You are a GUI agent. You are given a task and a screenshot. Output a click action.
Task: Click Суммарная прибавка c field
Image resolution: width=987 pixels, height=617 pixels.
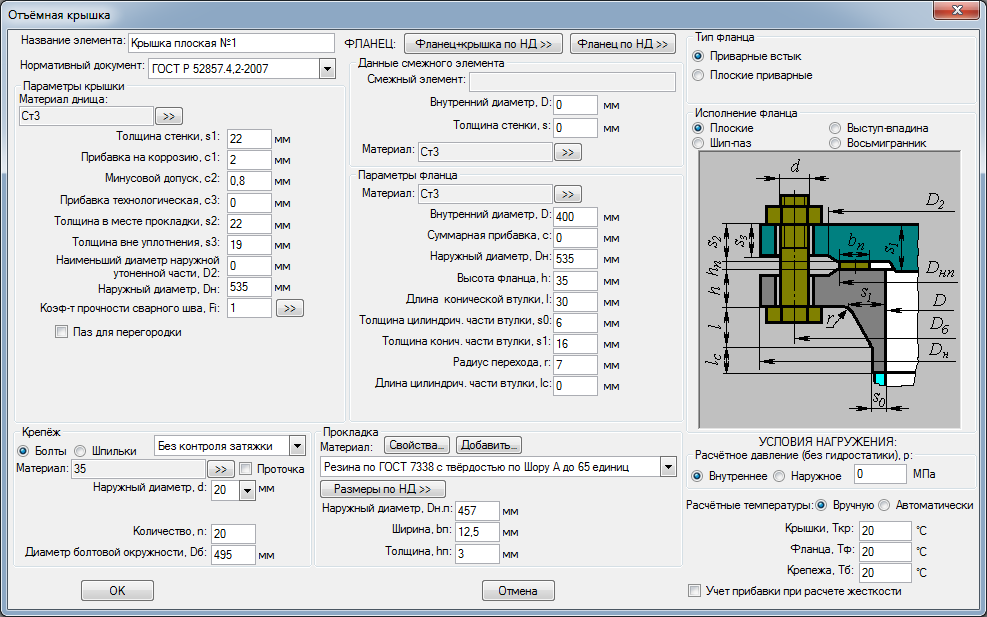click(x=575, y=238)
